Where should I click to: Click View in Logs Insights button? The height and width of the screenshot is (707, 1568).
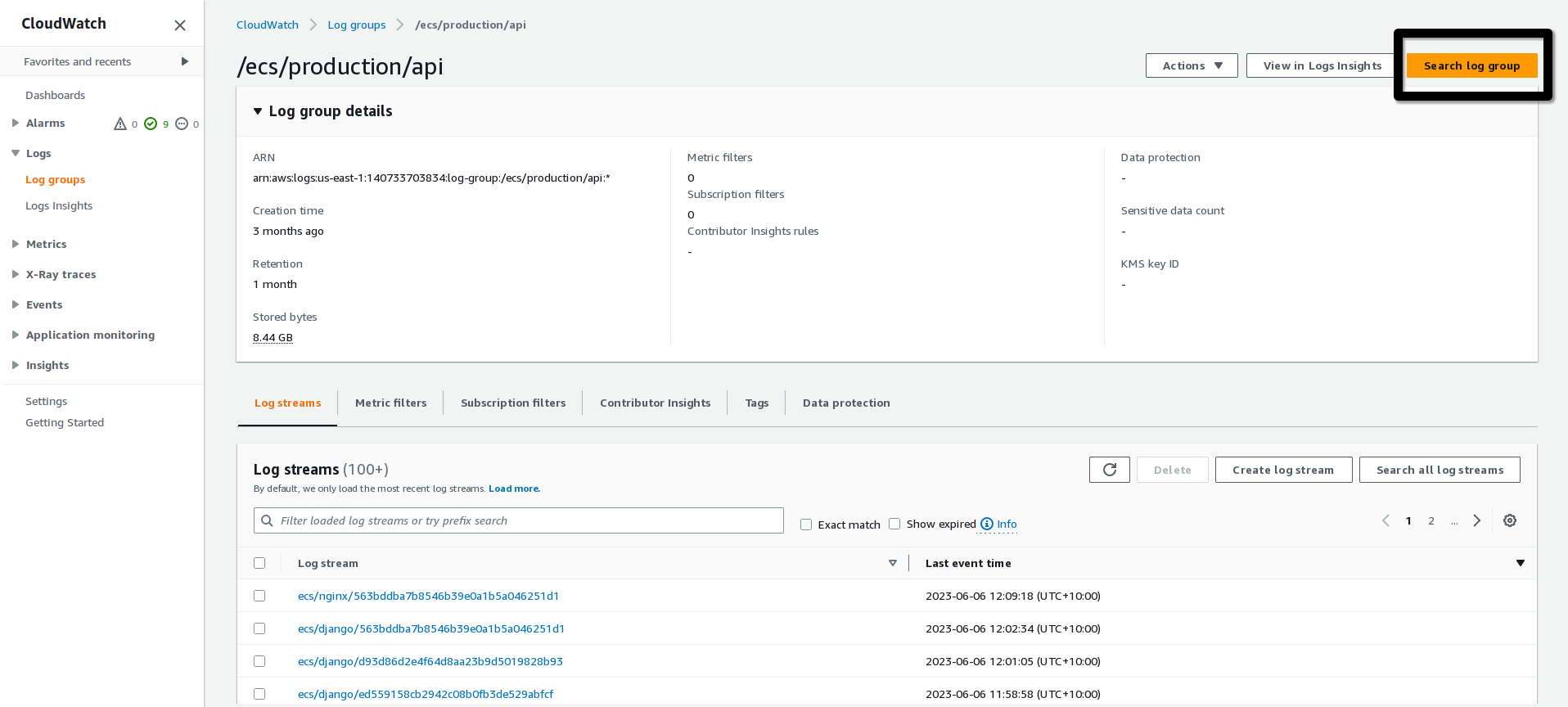(x=1322, y=65)
